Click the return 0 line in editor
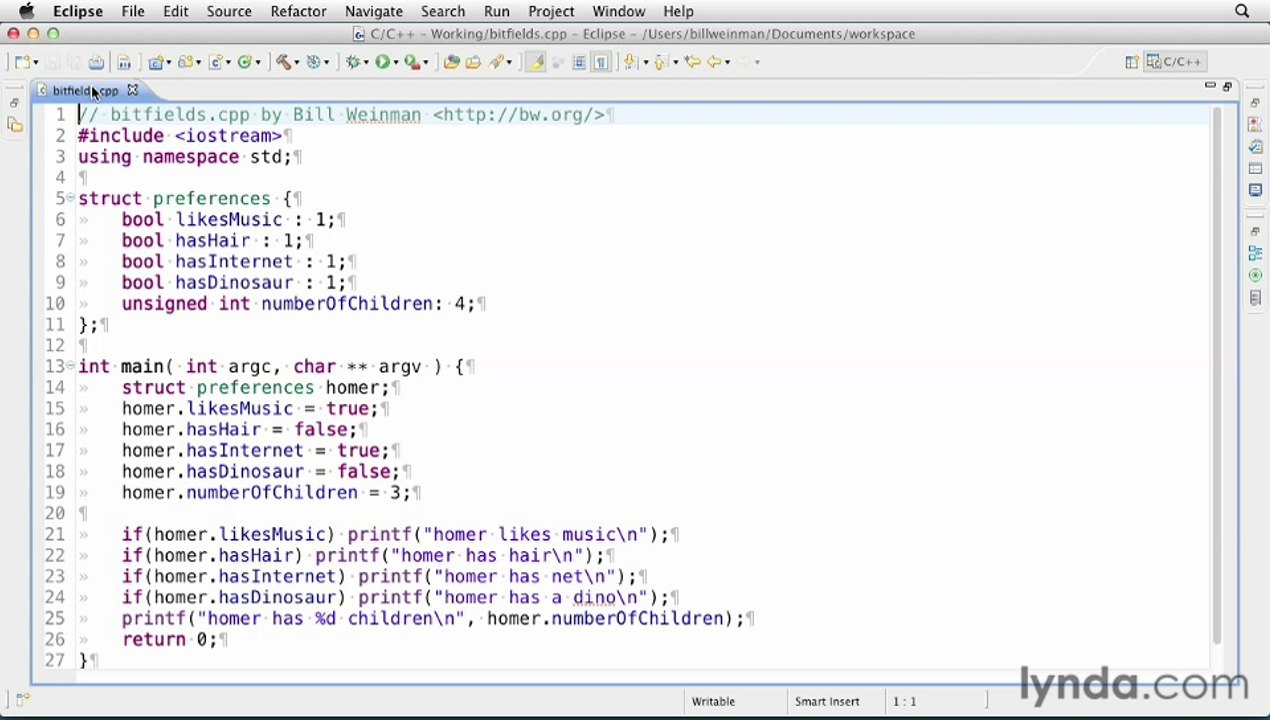This screenshot has width=1270, height=720. point(169,639)
